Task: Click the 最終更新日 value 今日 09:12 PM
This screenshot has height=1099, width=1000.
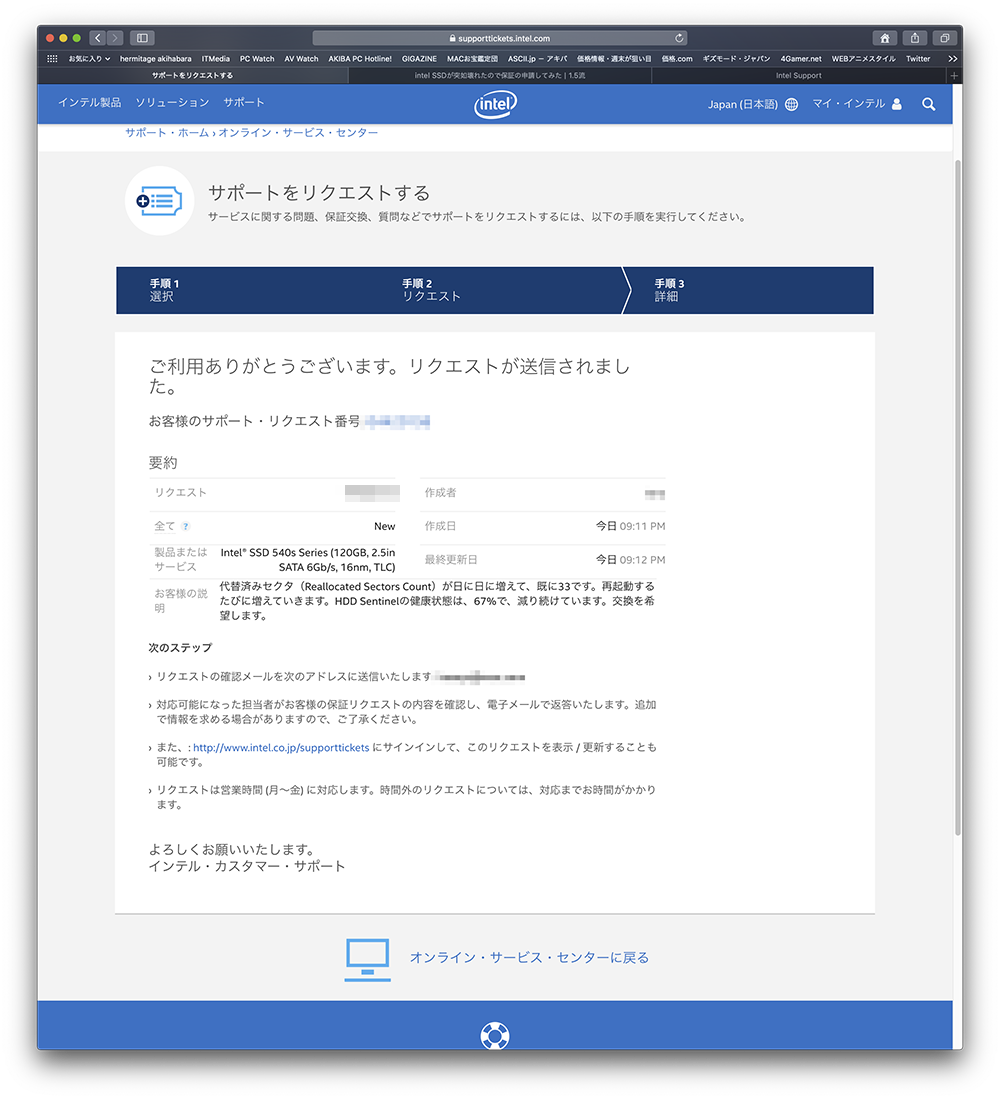Action: click(x=631, y=560)
